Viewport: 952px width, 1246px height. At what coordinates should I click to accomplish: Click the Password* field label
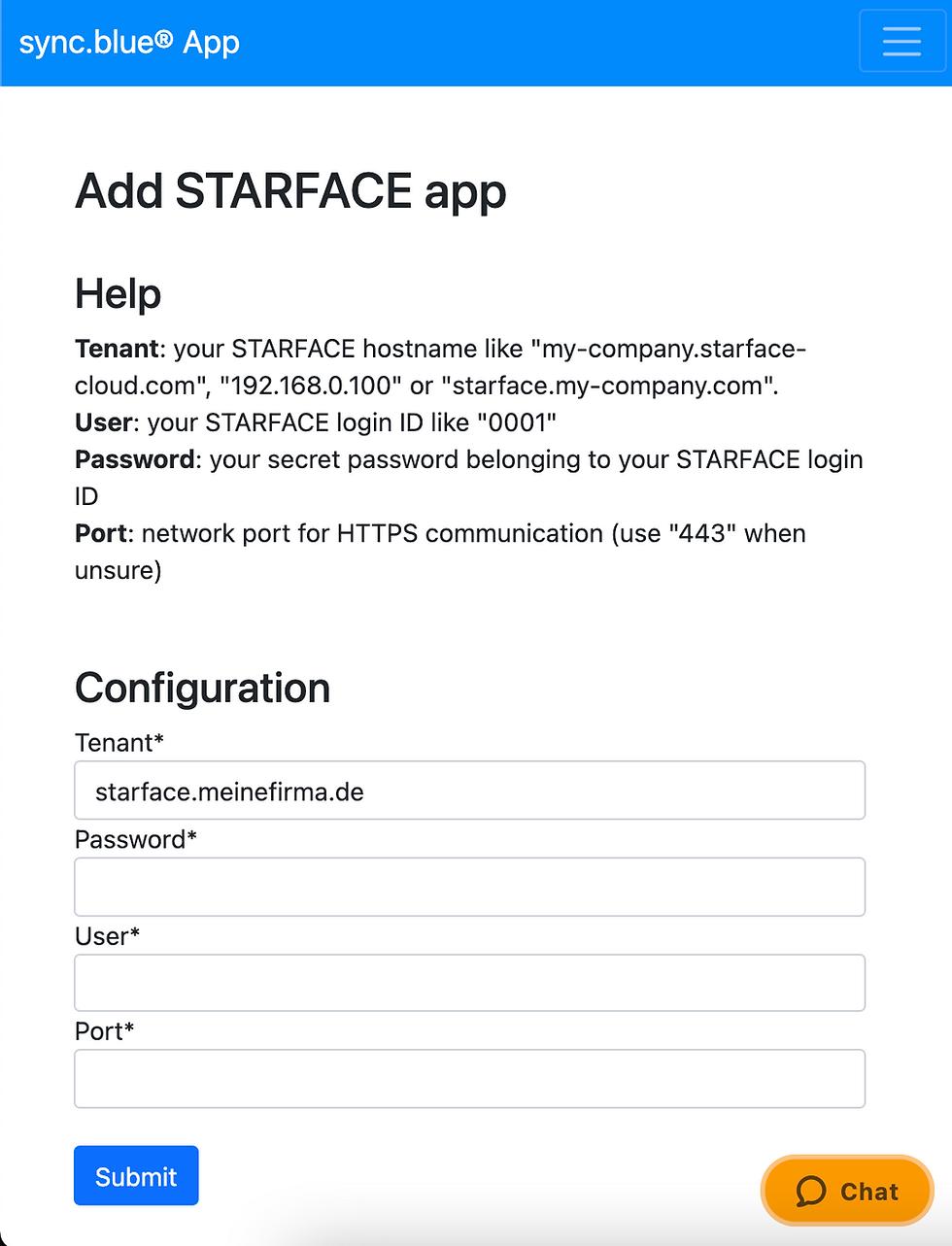(136, 839)
